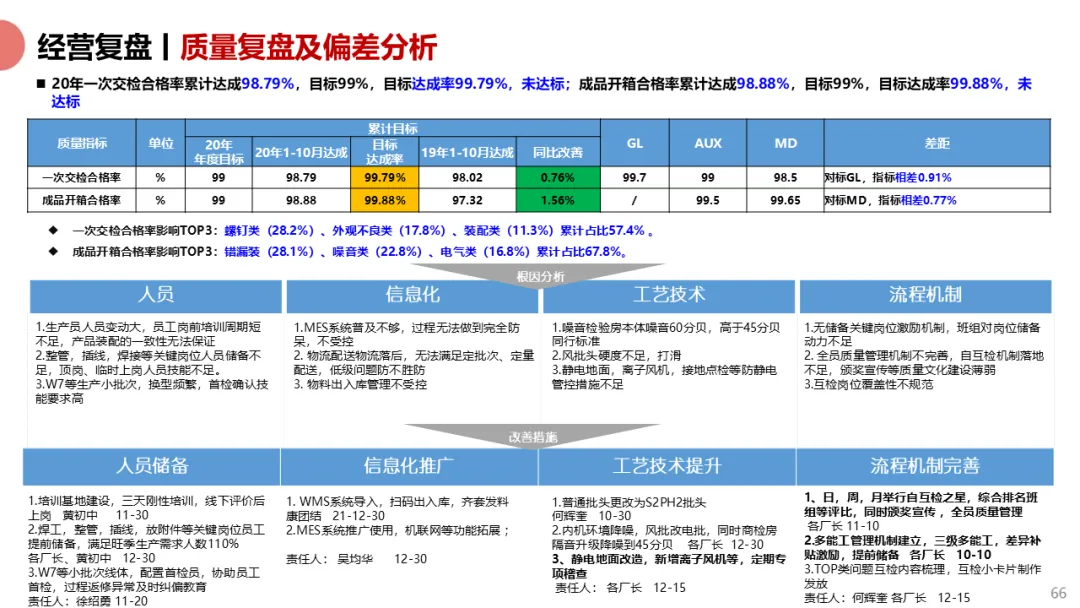Viewport: 1080px width, 608px height.
Task: Click the text '1.无储备关键岗位激励机制'
Action: click(877, 328)
